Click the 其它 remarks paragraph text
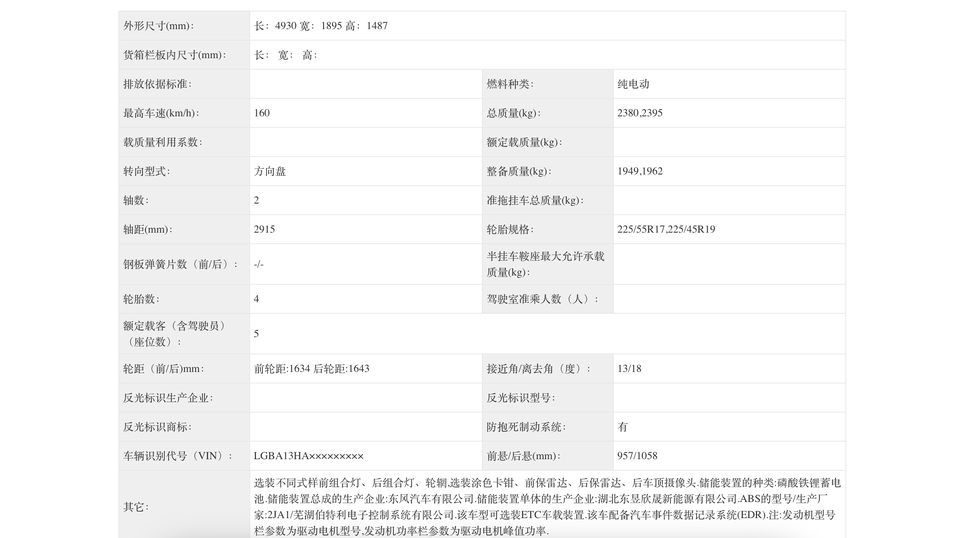Screen dimensions: 960x538 tap(547, 506)
